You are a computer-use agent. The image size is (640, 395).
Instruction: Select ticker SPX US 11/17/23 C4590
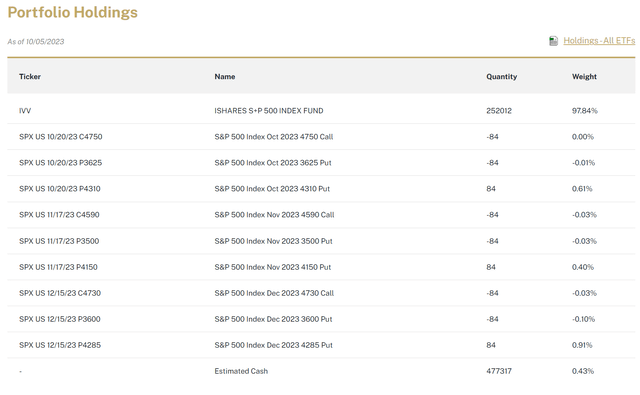59,215
